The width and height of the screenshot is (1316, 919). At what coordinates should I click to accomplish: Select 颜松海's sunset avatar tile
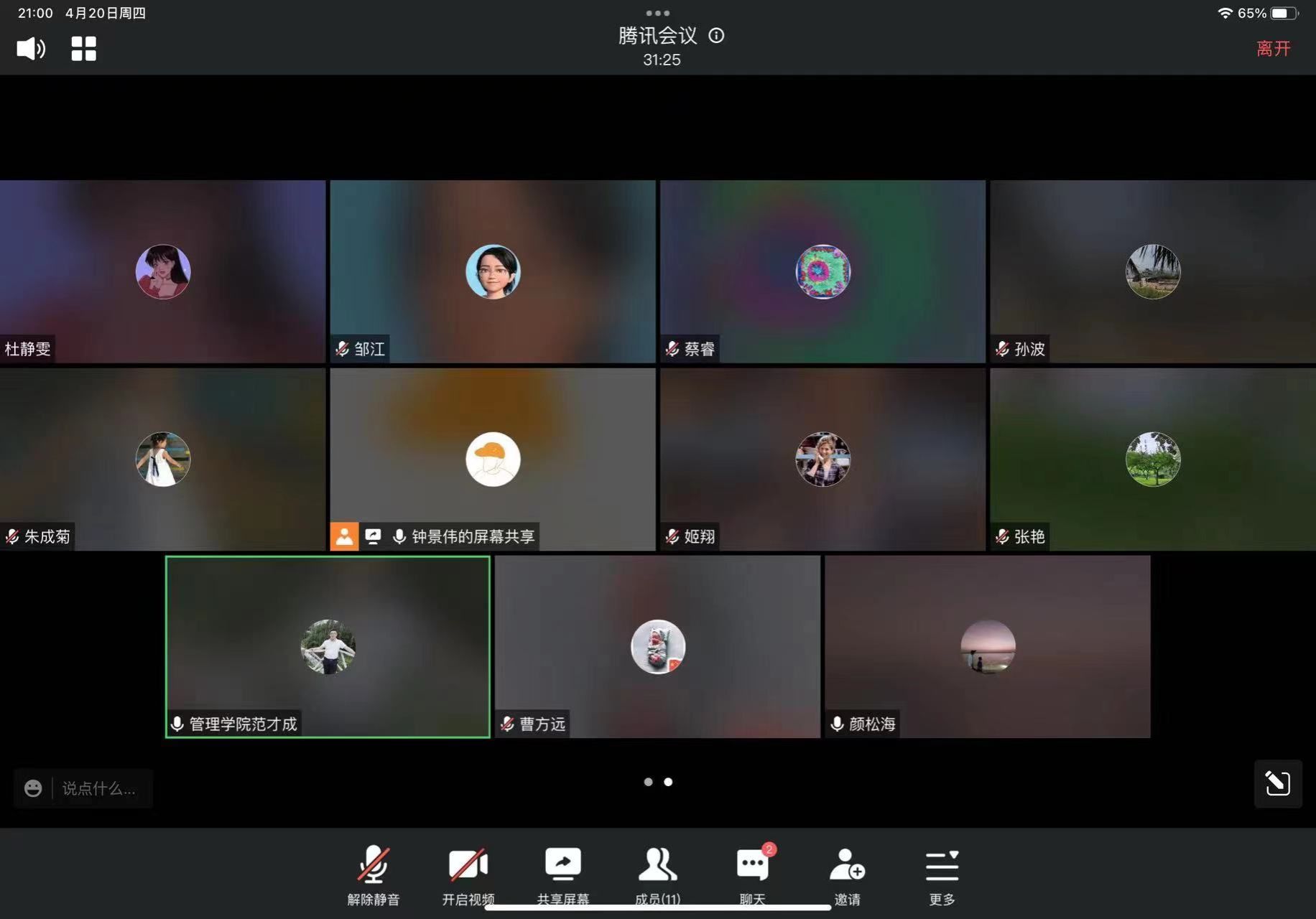pyautogui.click(x=988, y=646)
